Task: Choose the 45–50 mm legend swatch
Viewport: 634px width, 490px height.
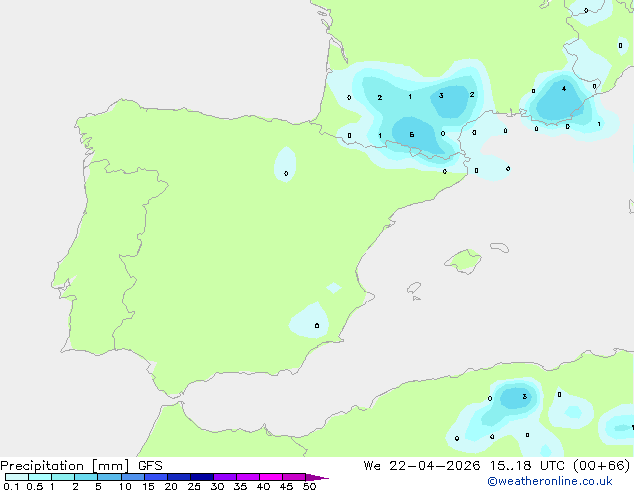Action: click(x=294, y=477)
